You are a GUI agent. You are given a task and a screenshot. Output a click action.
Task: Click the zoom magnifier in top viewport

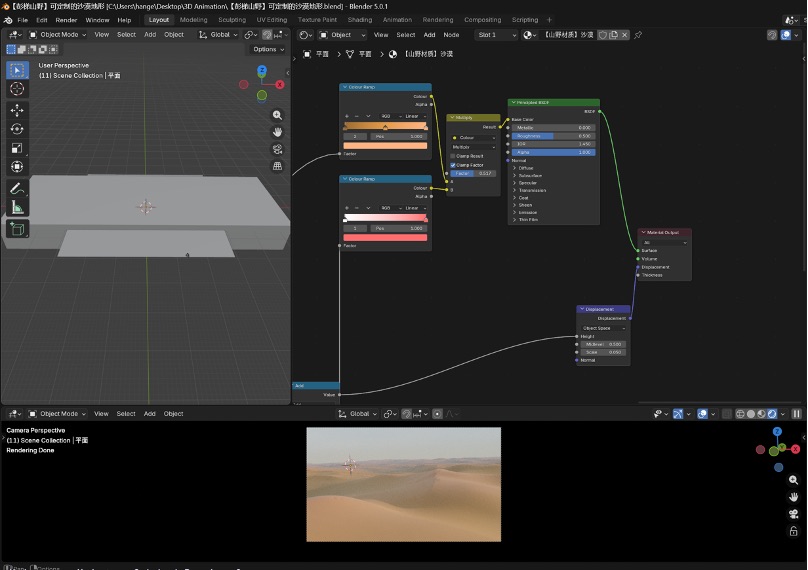[x=277, y=115]
